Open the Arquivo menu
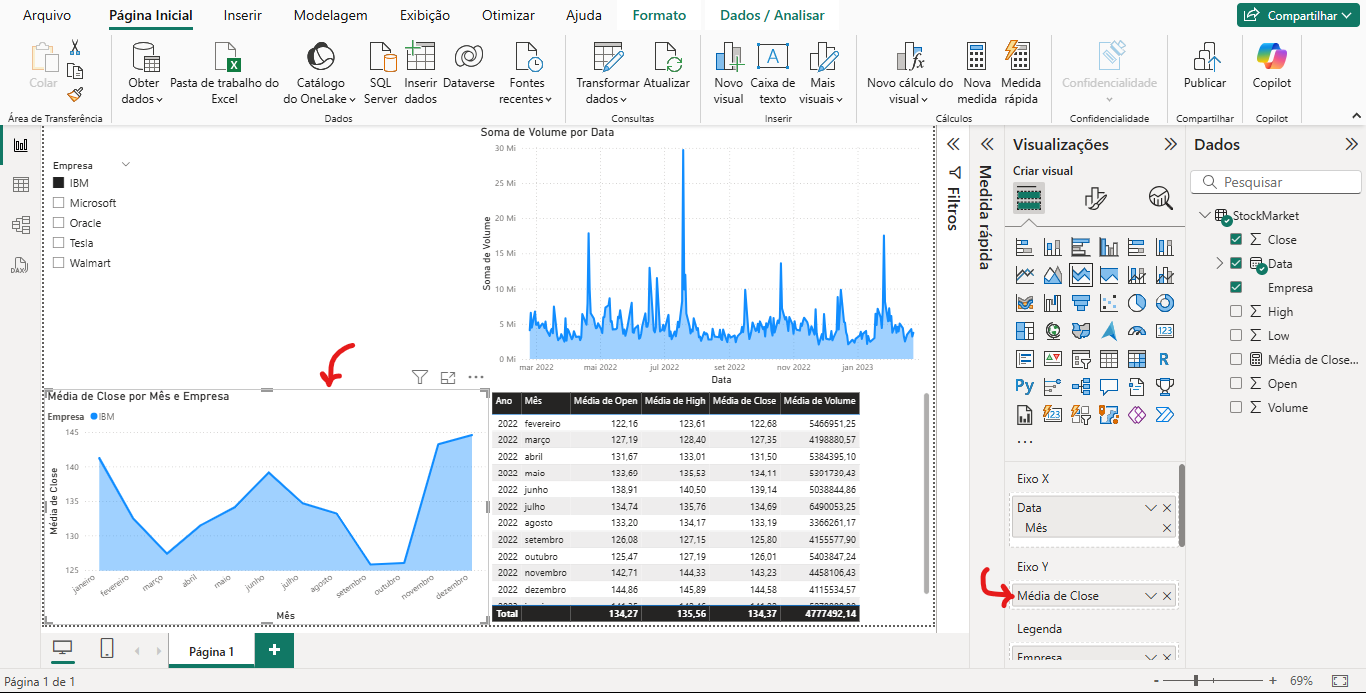 click(x=47, y=15)
